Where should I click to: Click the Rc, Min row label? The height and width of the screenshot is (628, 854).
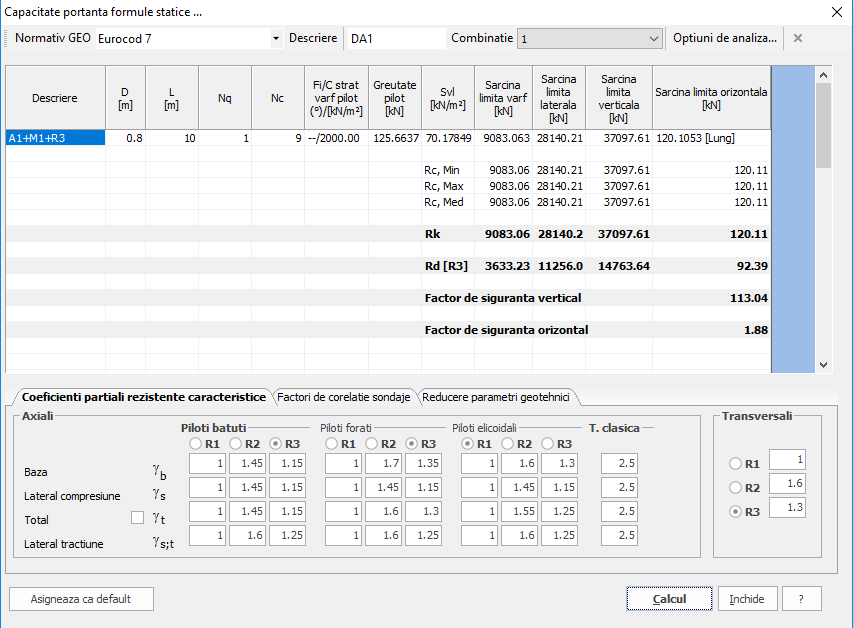(442, 170)
